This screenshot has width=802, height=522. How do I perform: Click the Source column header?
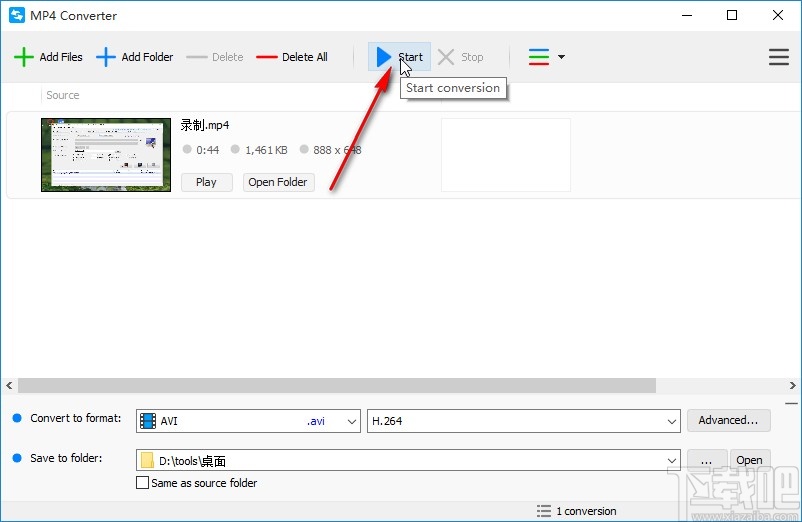click(x=63, y=95)
